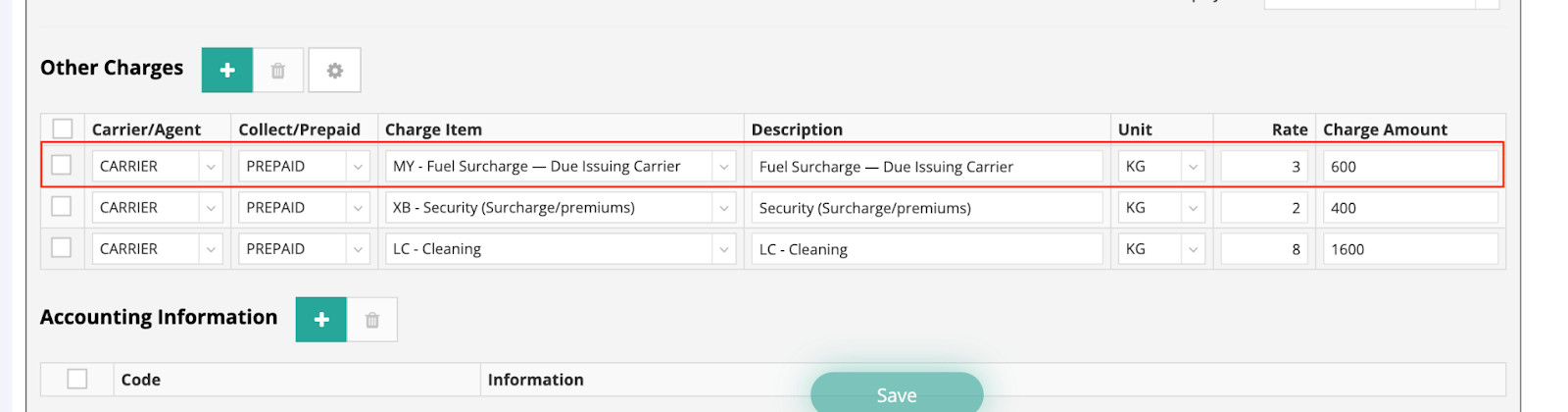This screenshot has width=1568, height=412.
Task: Click the Fuel Surcharge description field
Action: 926,167
